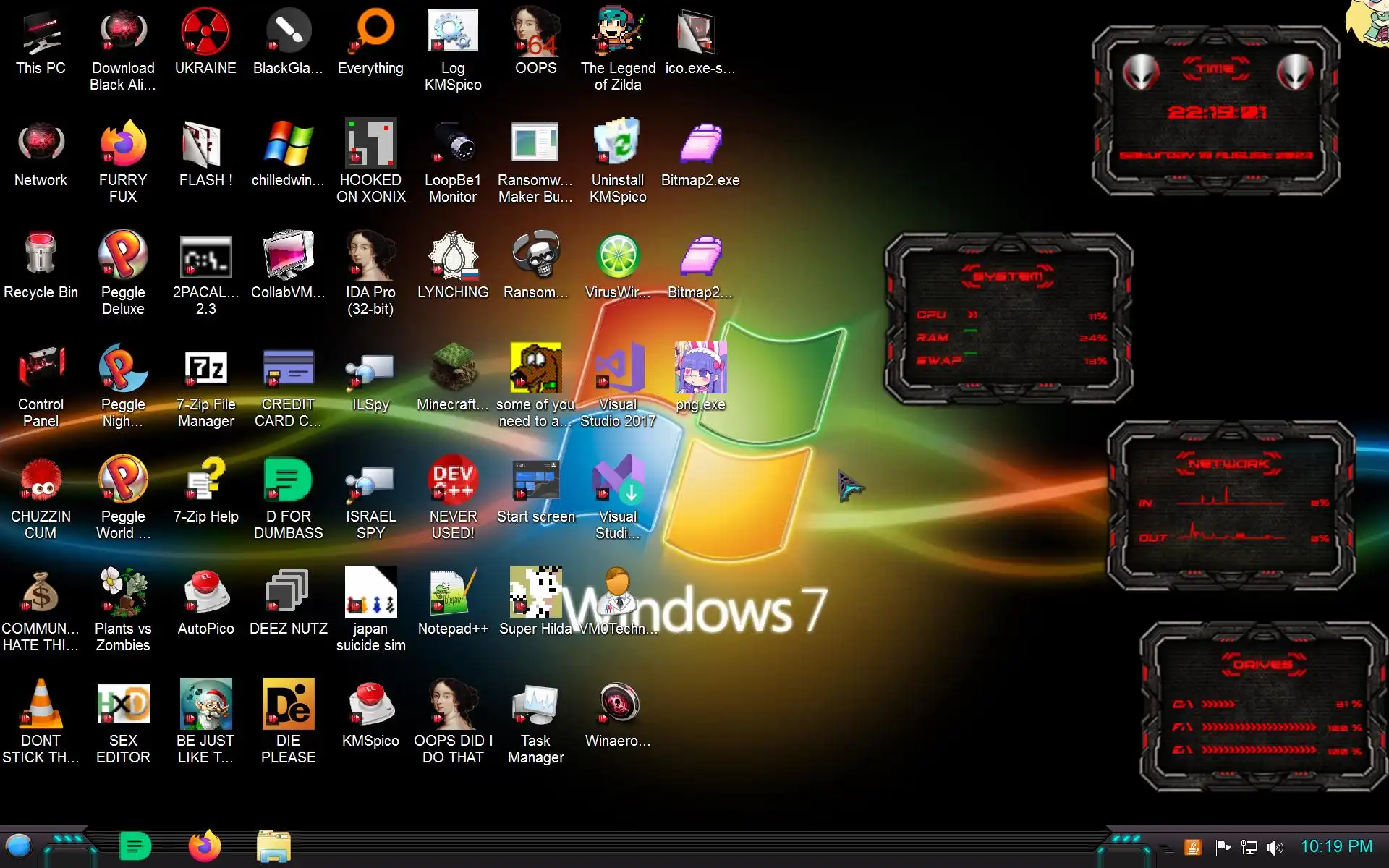Click the ILSpy desktop shortcut
The height and width of the screenshot is (868, 1389).
point(370,369)
